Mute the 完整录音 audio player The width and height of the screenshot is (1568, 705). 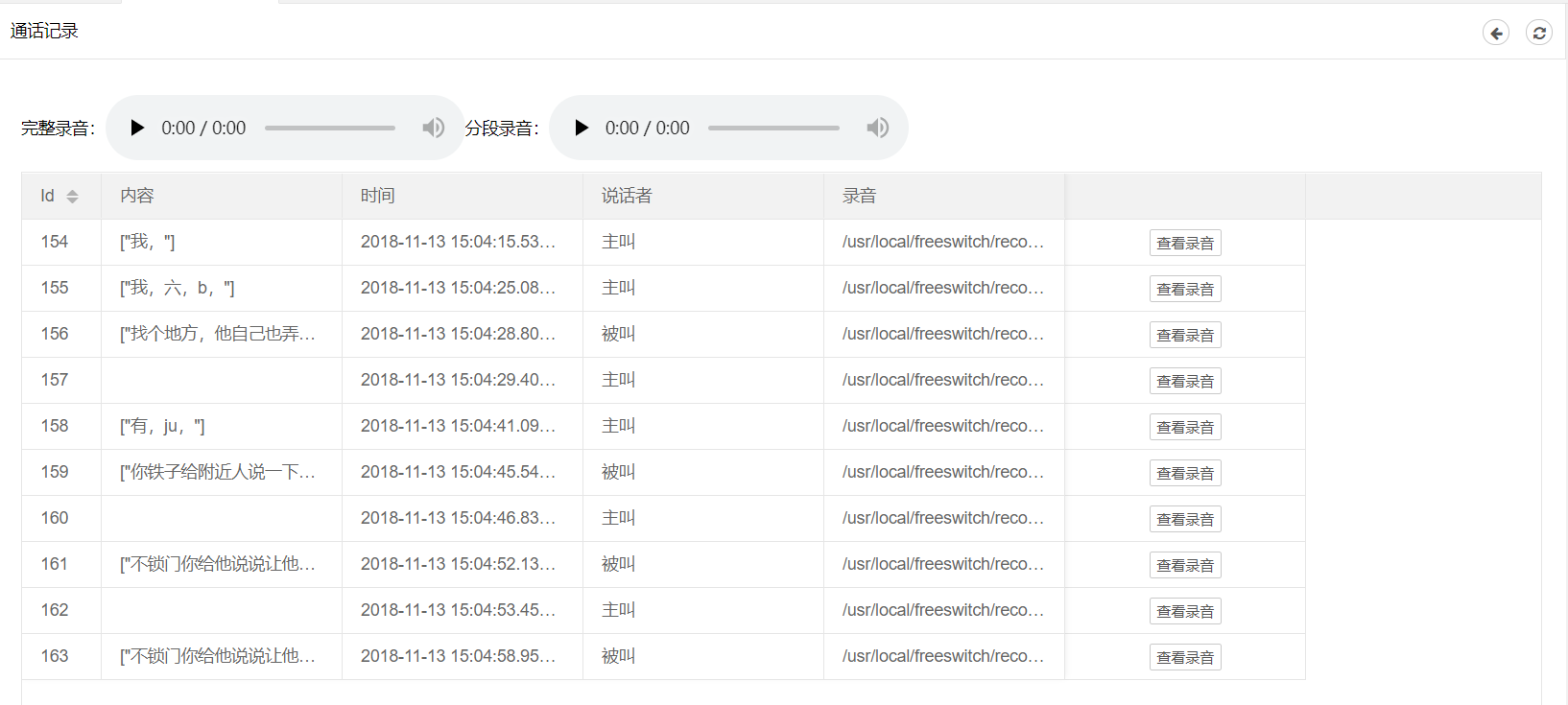click(x=434, y=128)
